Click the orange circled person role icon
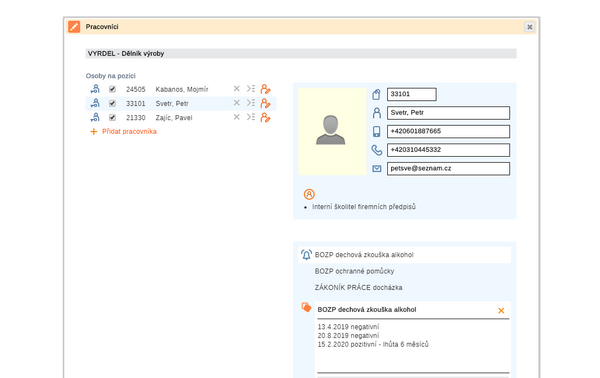 (309, 194)
